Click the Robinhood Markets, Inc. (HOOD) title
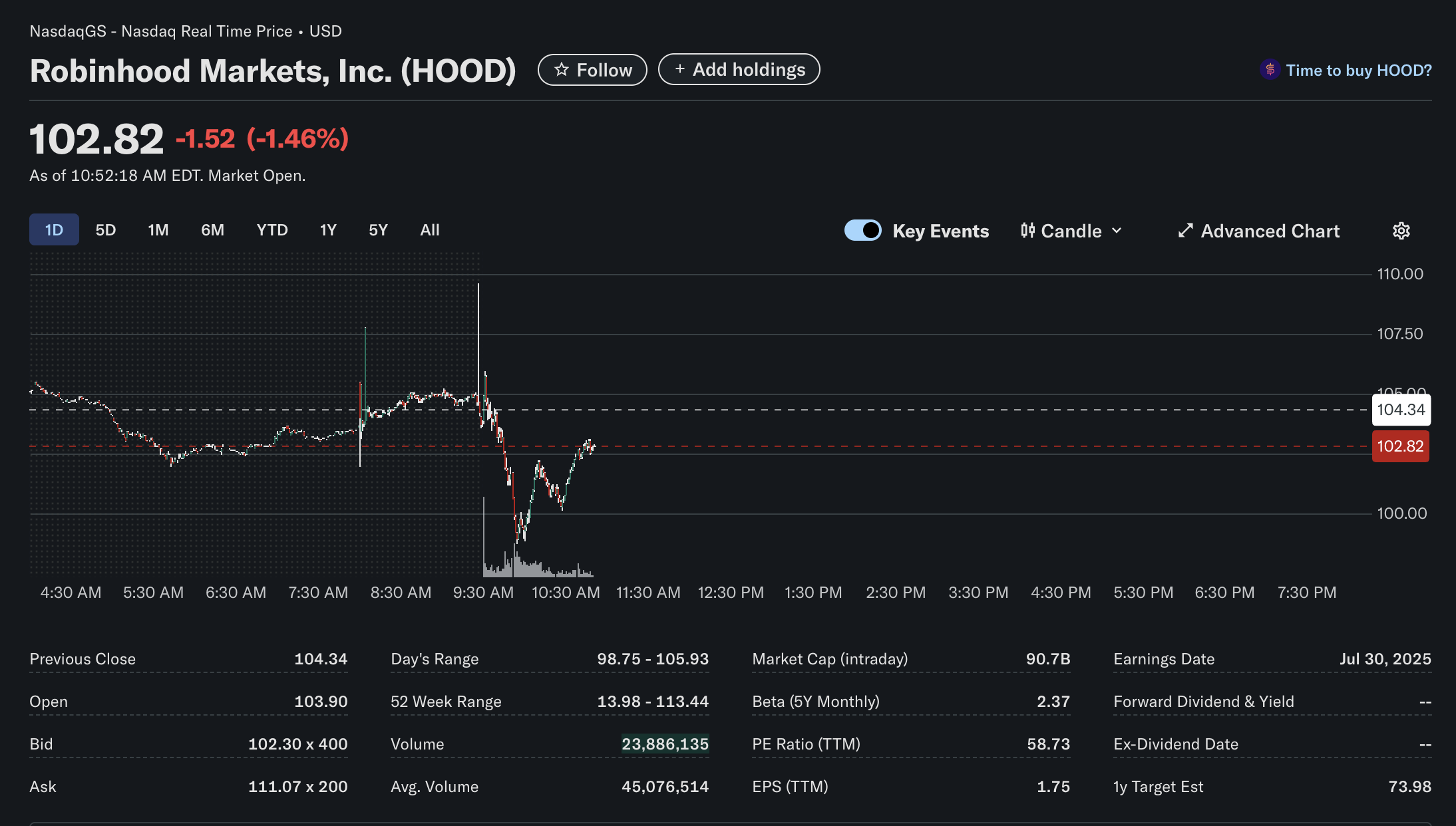The height and width of the screenshot is (826, 1456). click(273, 70)
